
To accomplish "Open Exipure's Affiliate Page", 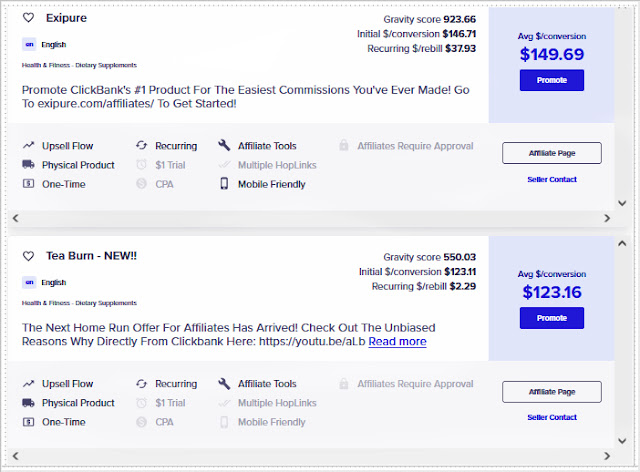I will point(552,153).
